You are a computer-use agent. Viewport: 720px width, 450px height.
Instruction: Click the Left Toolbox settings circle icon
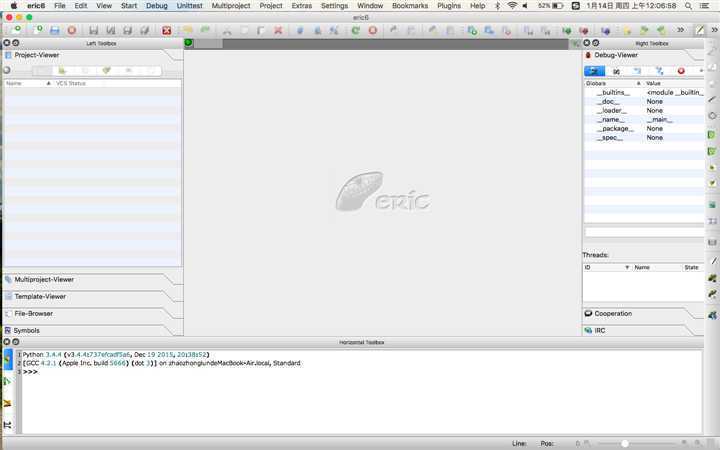pos(16,43)
